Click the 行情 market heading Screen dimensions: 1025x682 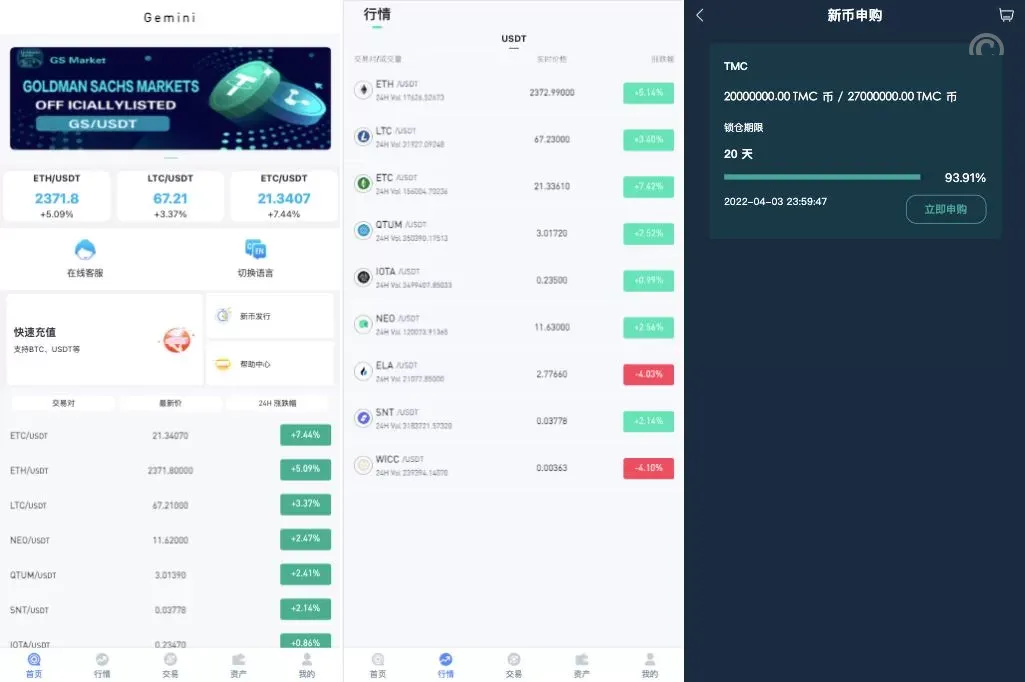click(x=377, y=14)
